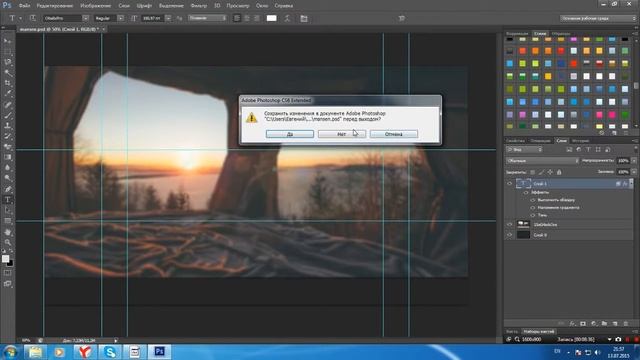This screenshot has height=360, width=640.
Task: Open the font family dropdown
Action: 85,18
